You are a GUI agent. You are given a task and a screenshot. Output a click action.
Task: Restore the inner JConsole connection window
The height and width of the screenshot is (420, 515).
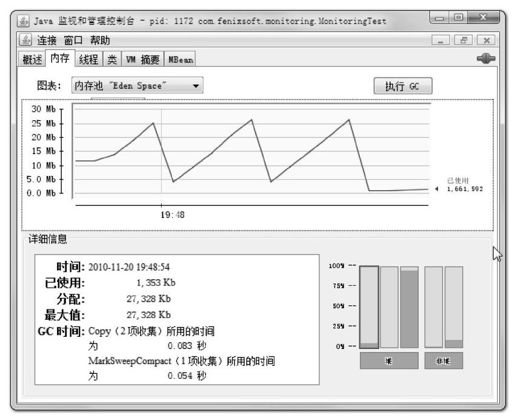pos(463,40)
